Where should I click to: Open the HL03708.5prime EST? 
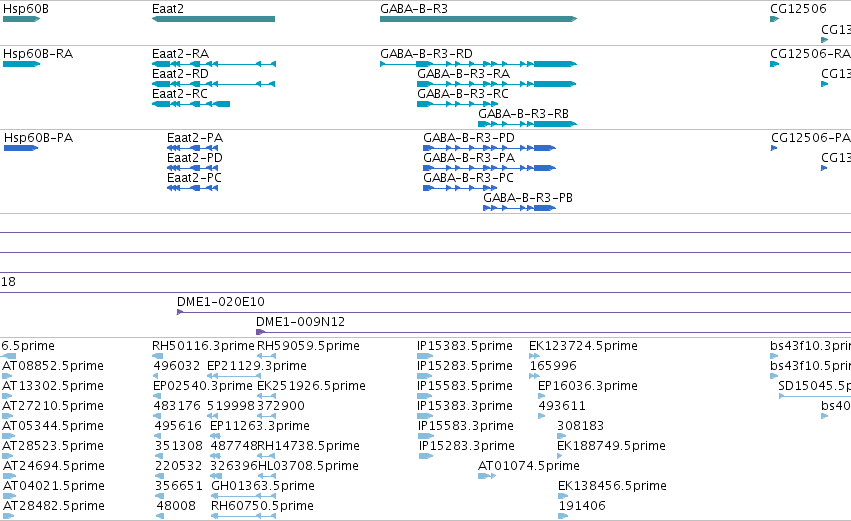coord(308,466)
